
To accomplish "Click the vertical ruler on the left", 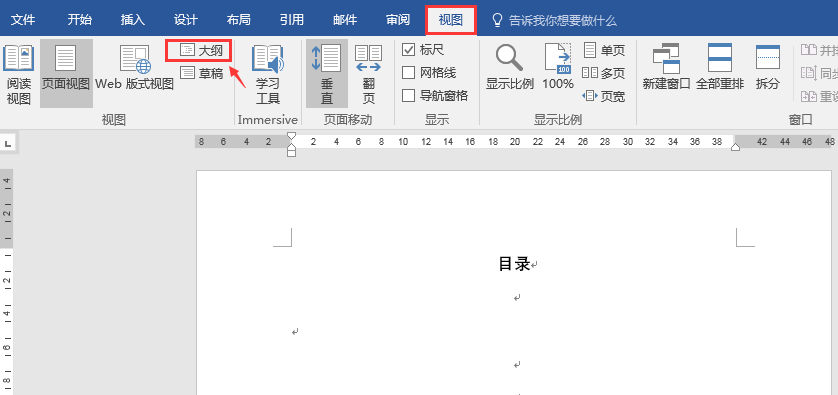I will tap(6, 282).
